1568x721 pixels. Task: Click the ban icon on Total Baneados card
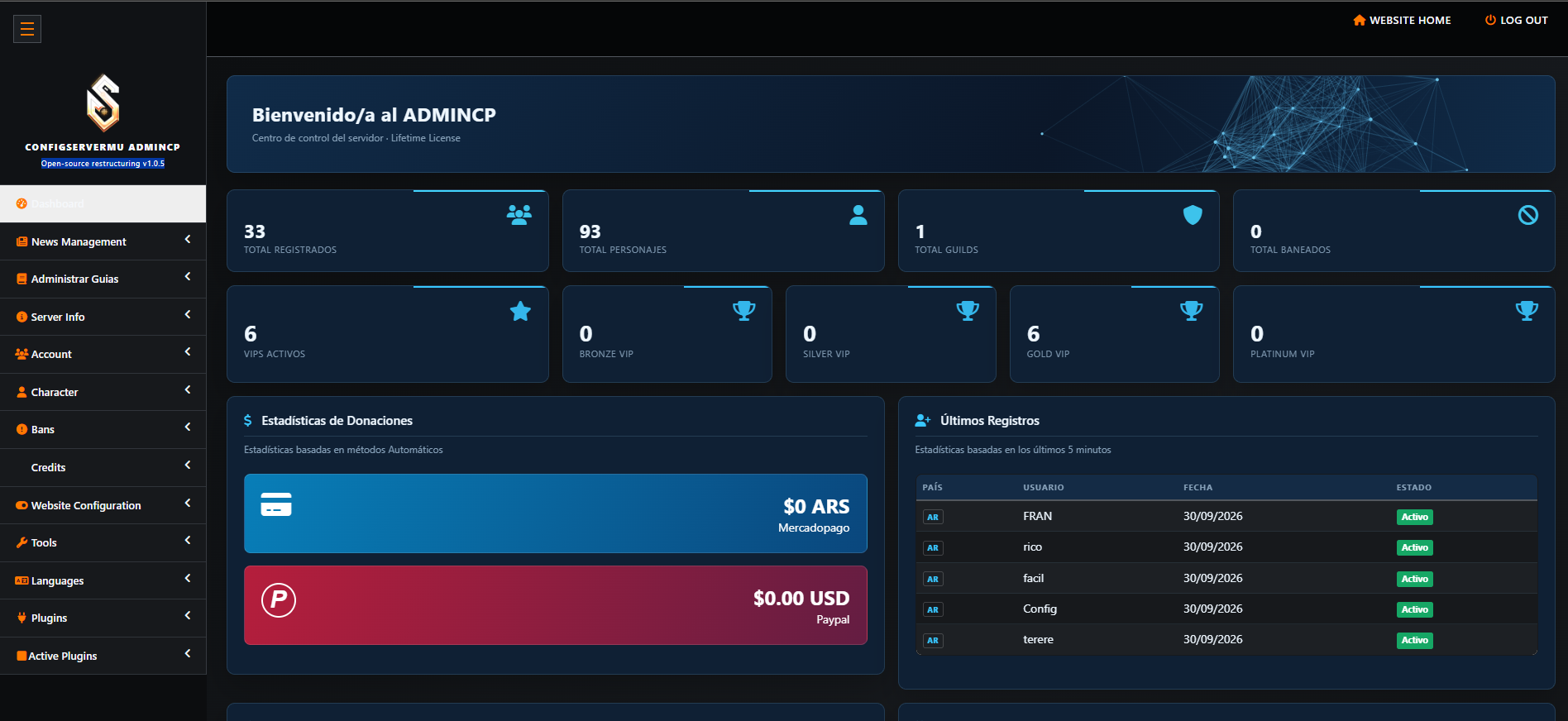tap(1528, 215)
